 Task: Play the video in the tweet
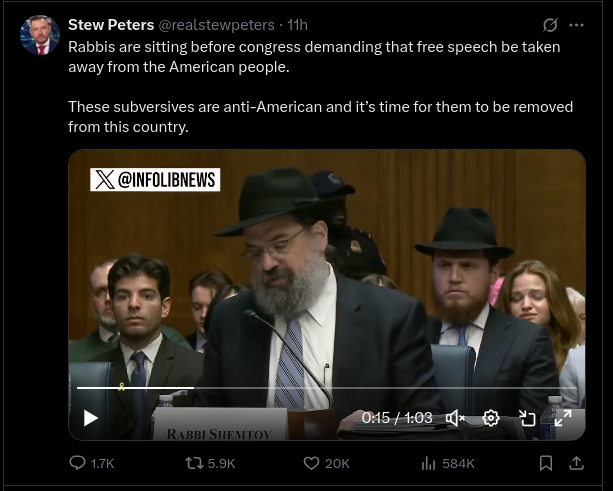click(91, 418)
